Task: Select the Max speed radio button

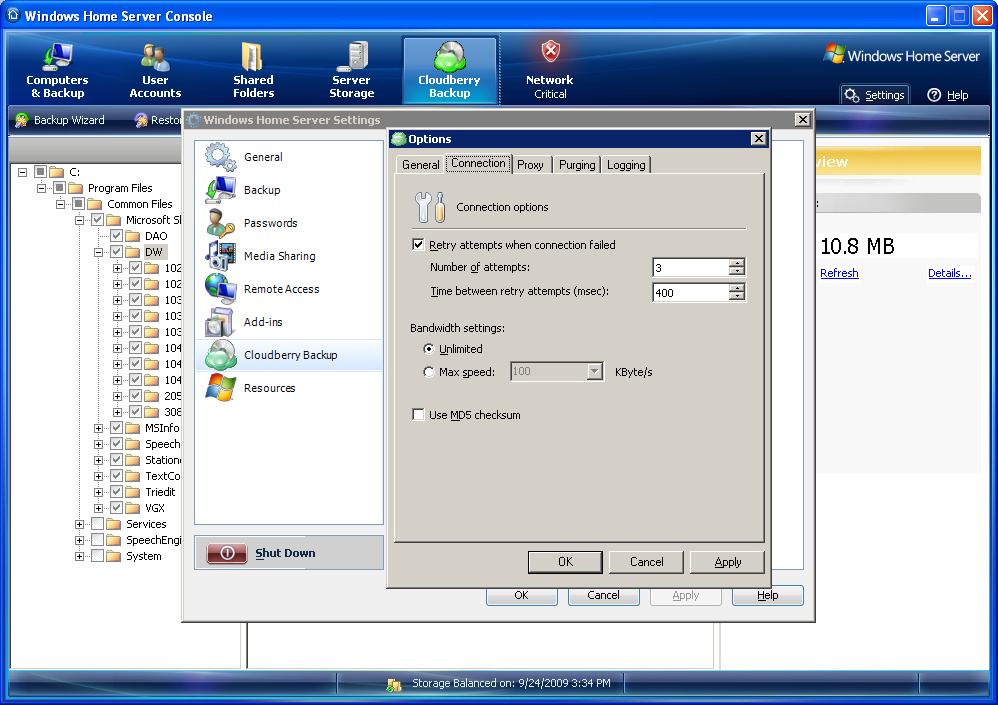Action: [x=429, y=372]
